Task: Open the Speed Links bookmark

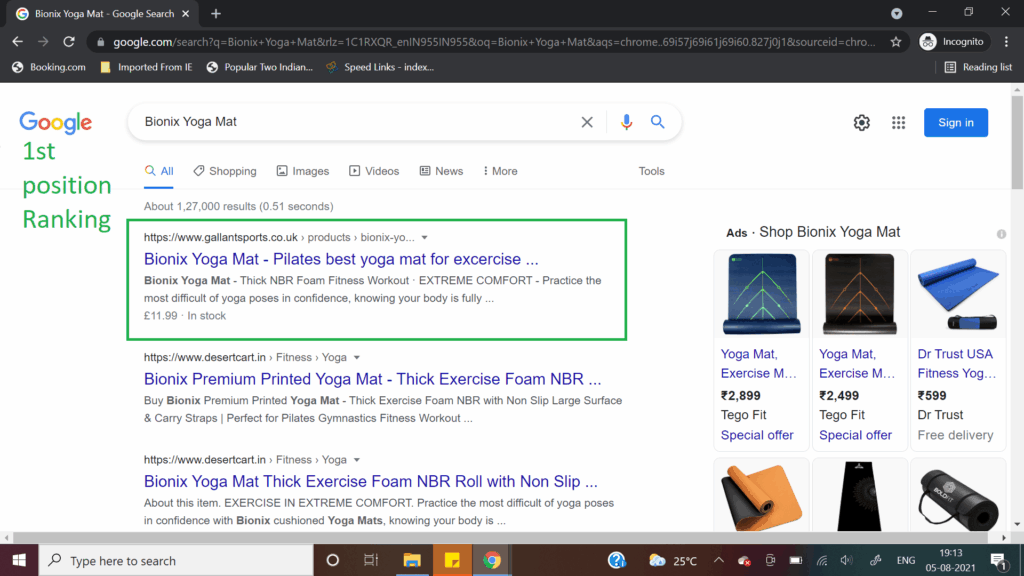Action: coord(379,67)
